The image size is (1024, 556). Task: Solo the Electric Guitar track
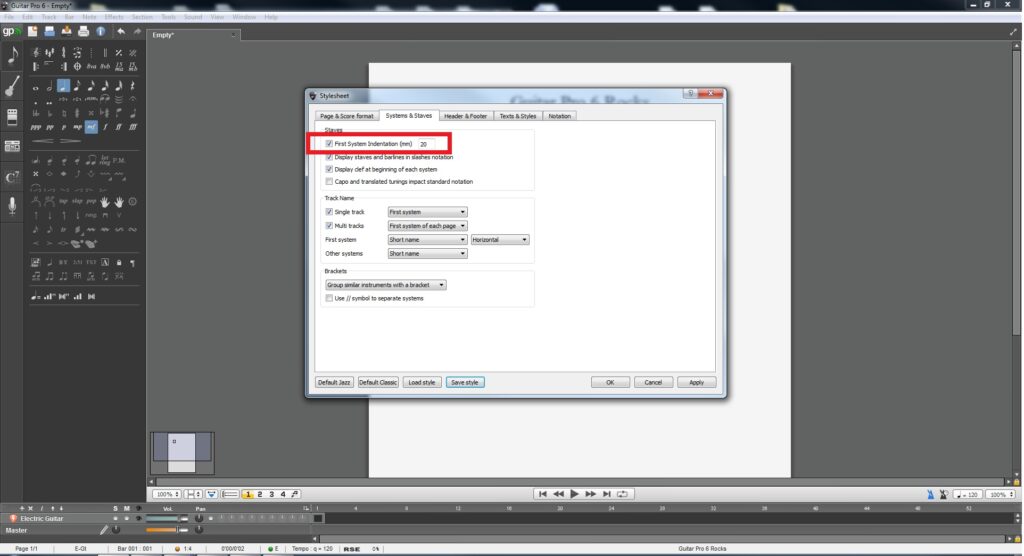tap(116, 518)
